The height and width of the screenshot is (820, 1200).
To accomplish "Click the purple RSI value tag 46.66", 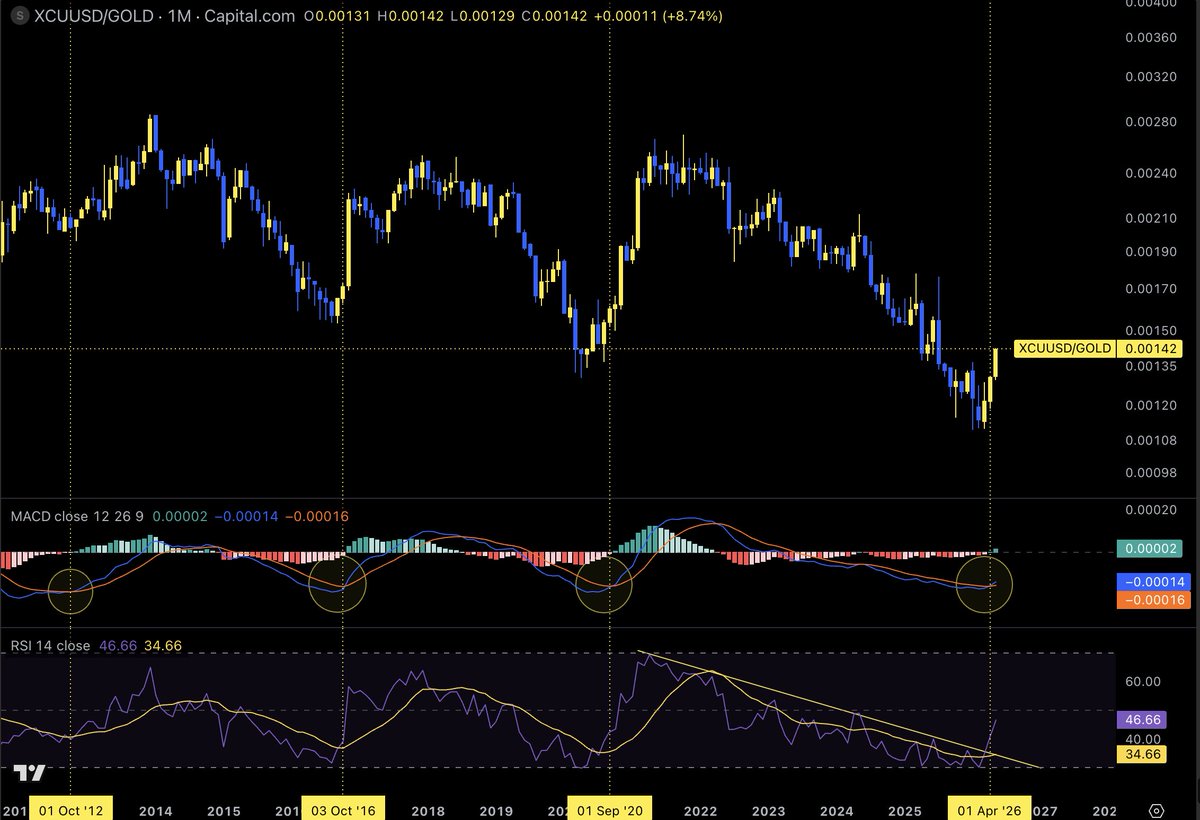I will click(x=1142, y=719).
